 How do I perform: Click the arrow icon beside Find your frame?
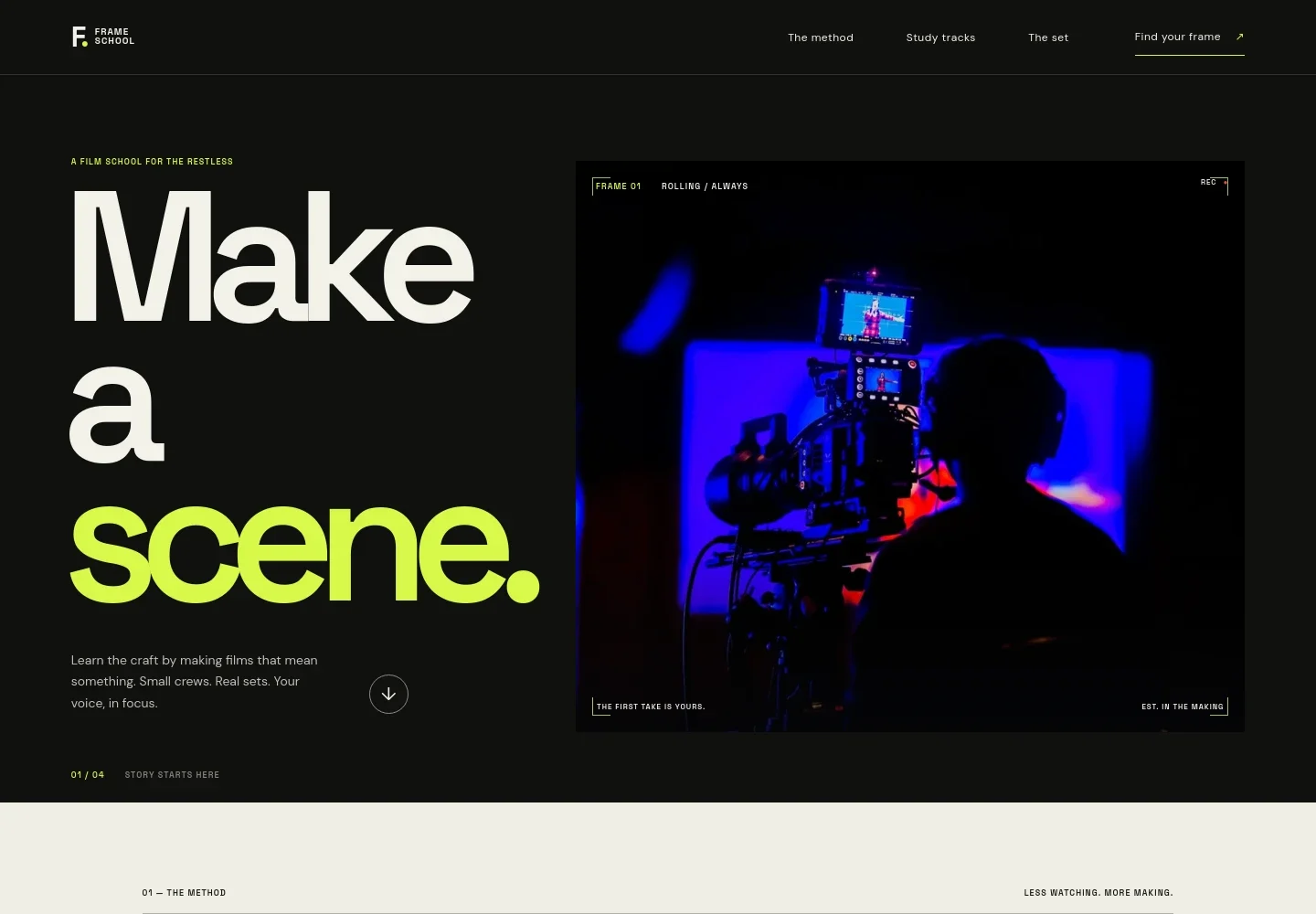click(x=1239, y=37)
